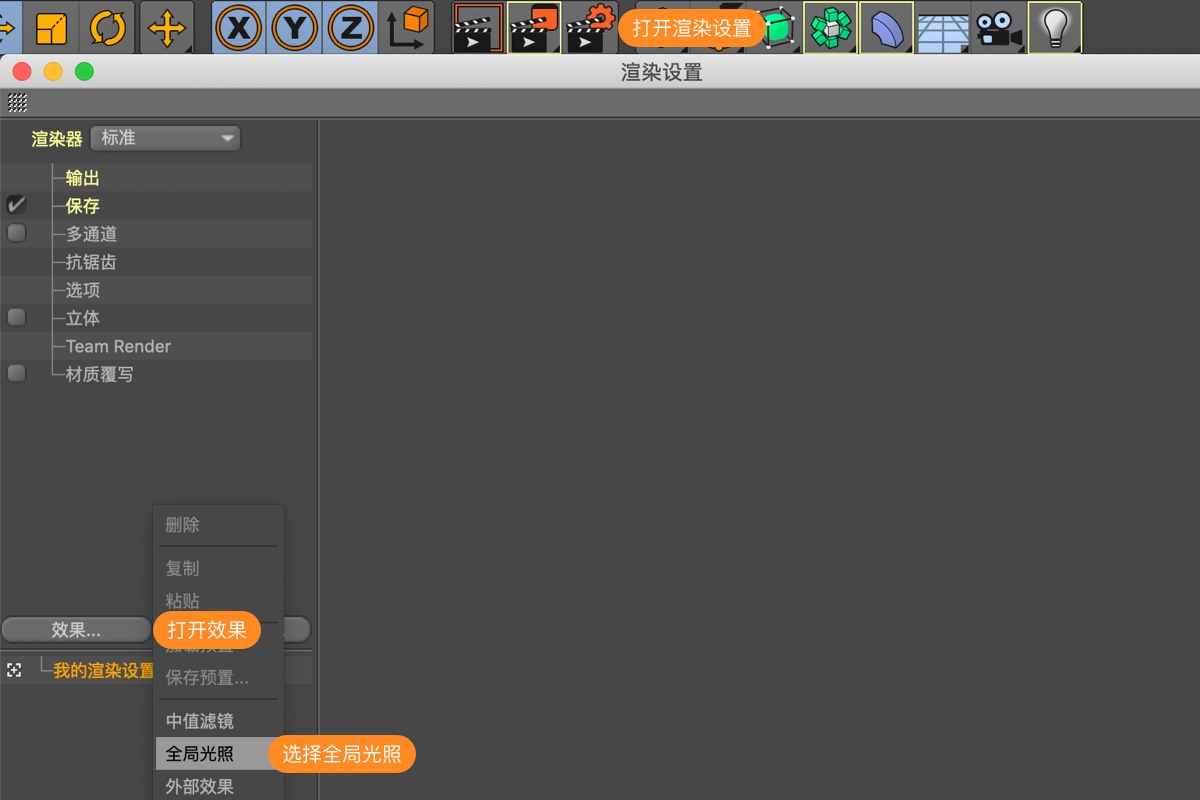
Task: Enable the 立体 checkbox
Action: tap(16, 317)
